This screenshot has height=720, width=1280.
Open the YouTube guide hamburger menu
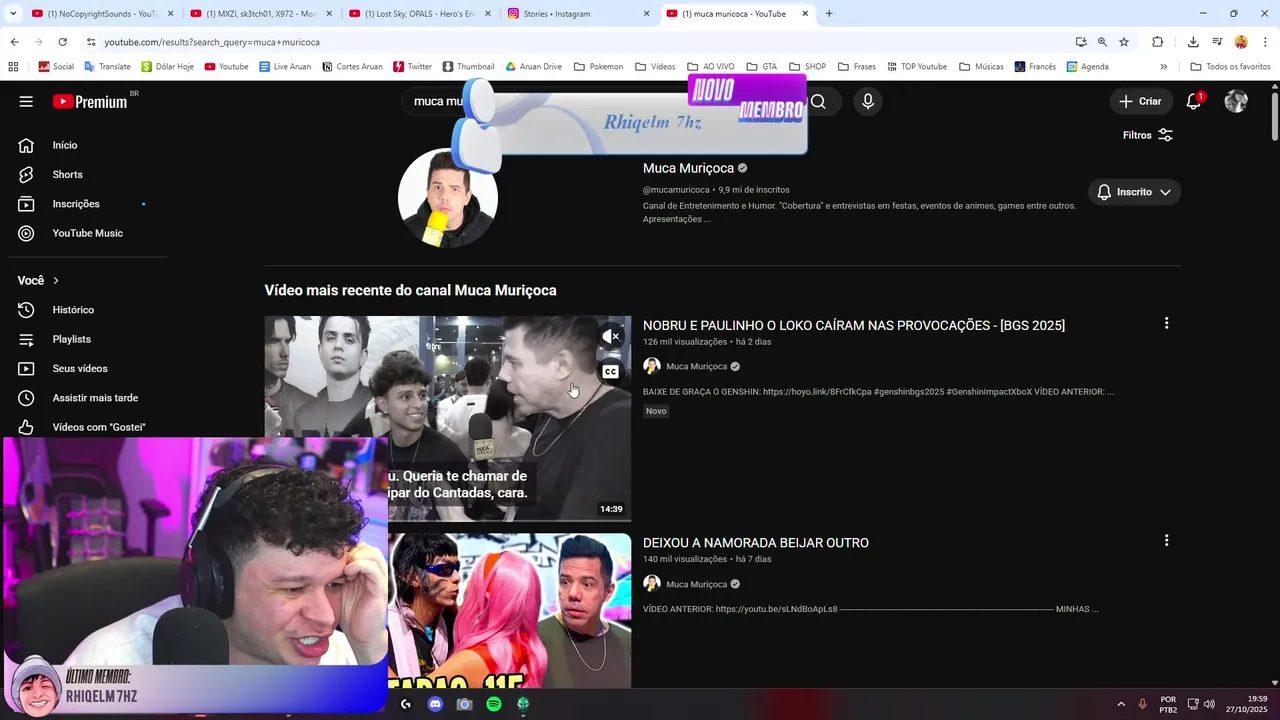tap(26, 101)
